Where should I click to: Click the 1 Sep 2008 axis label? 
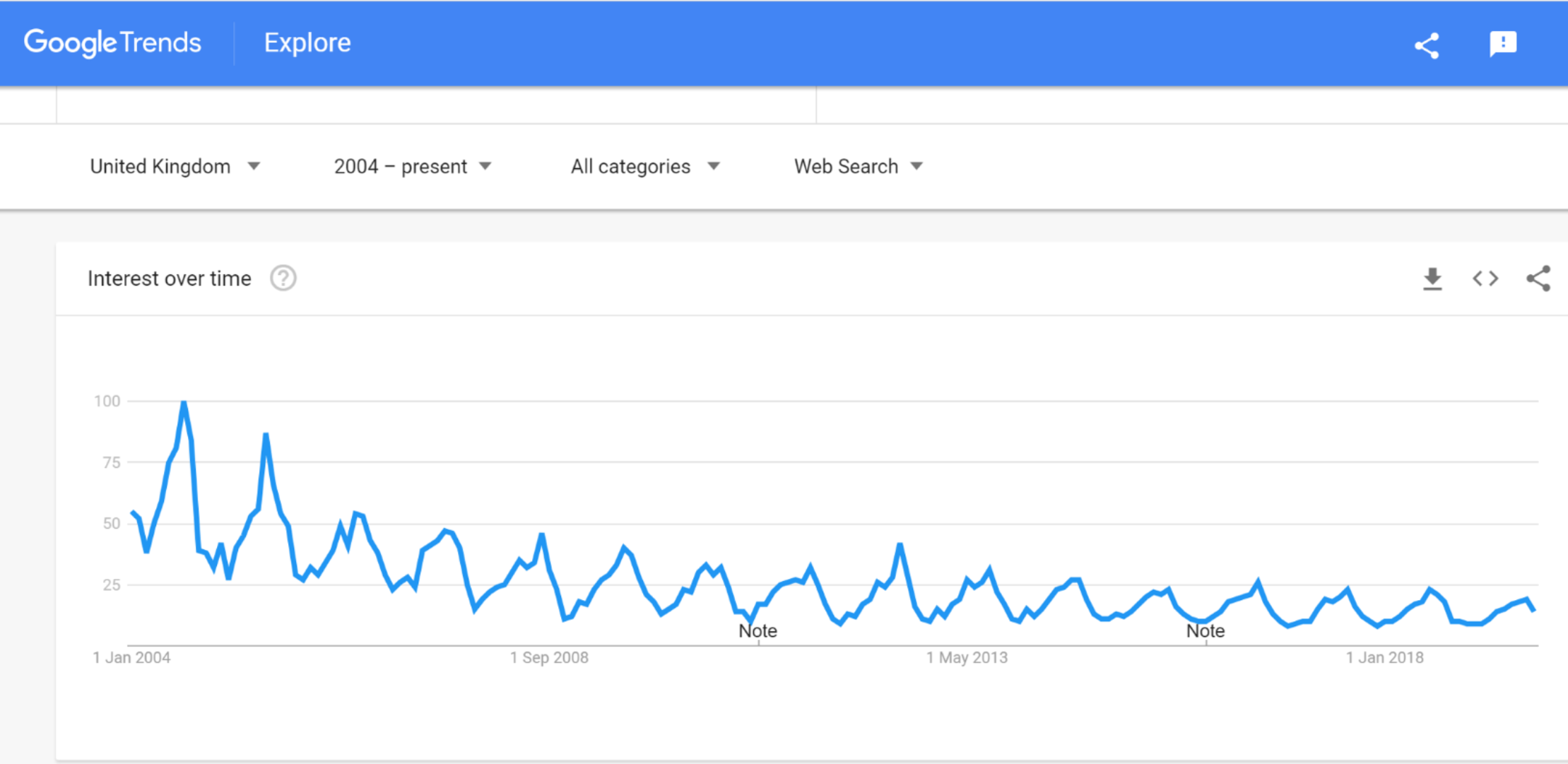coord(549,658)
